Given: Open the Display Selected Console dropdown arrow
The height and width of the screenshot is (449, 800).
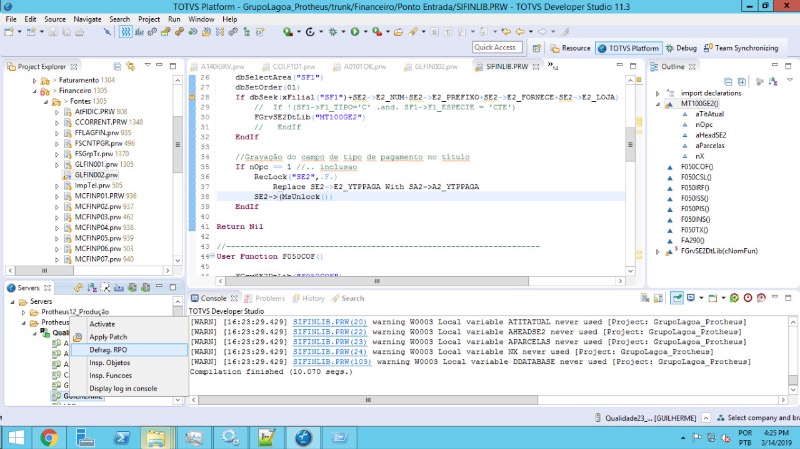Looking at the screenshot, I should [x=701, y=298].
